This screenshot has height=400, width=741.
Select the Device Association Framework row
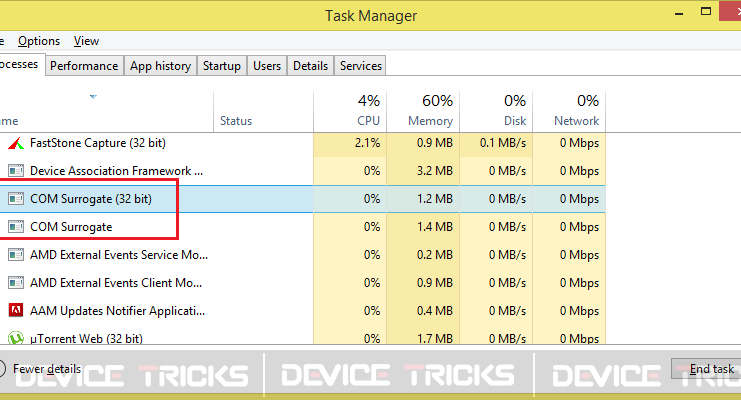pyautogui.click(x=302, y=171)
